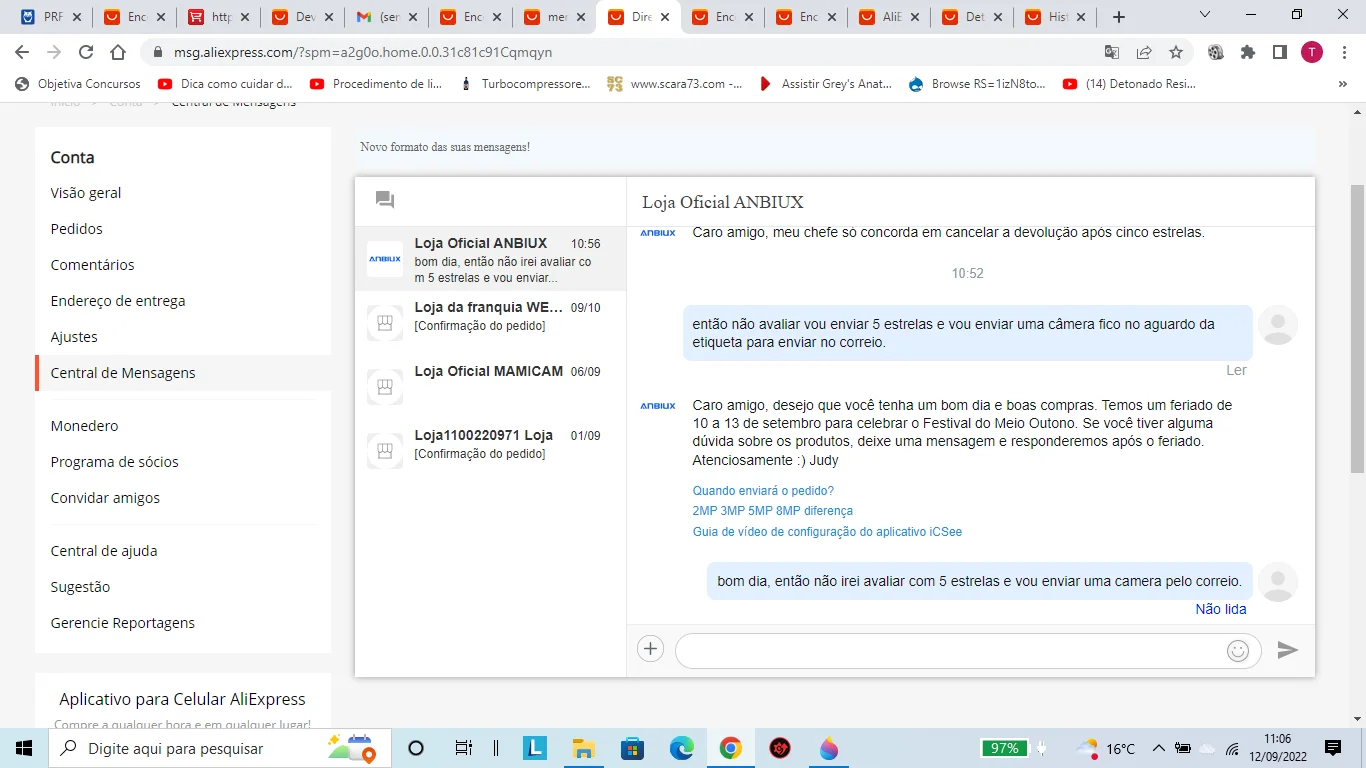Open the taskbar clock showing 11:06

click(1277, 748)
